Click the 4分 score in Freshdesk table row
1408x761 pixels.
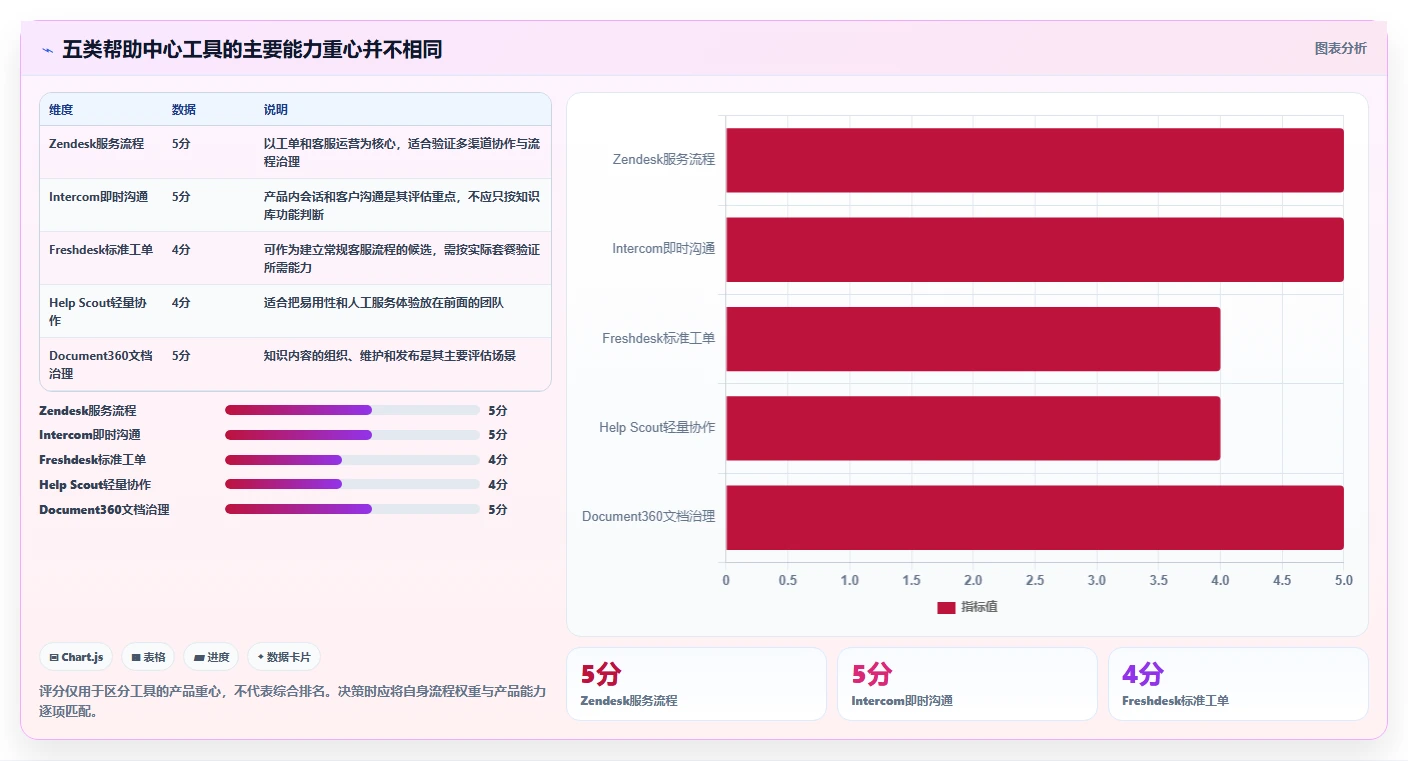(x=181, y=249)
